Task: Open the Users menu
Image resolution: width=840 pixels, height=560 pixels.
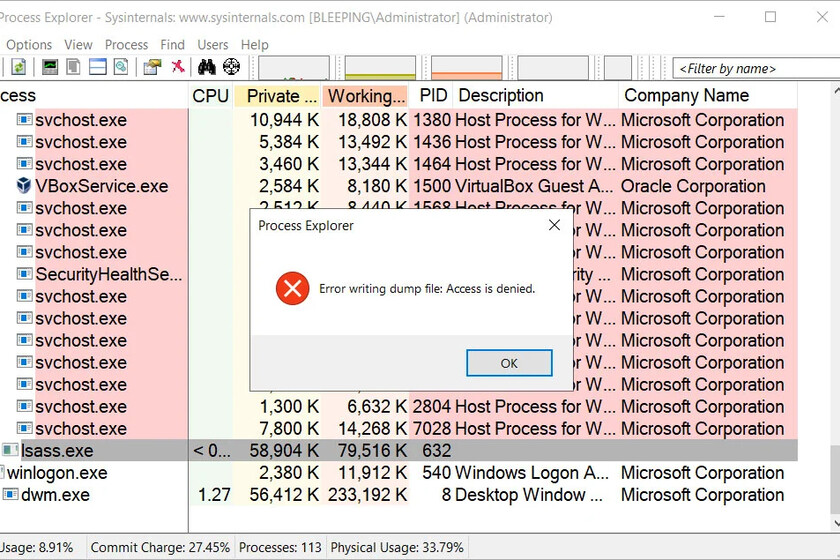Action: pos(213,44)
